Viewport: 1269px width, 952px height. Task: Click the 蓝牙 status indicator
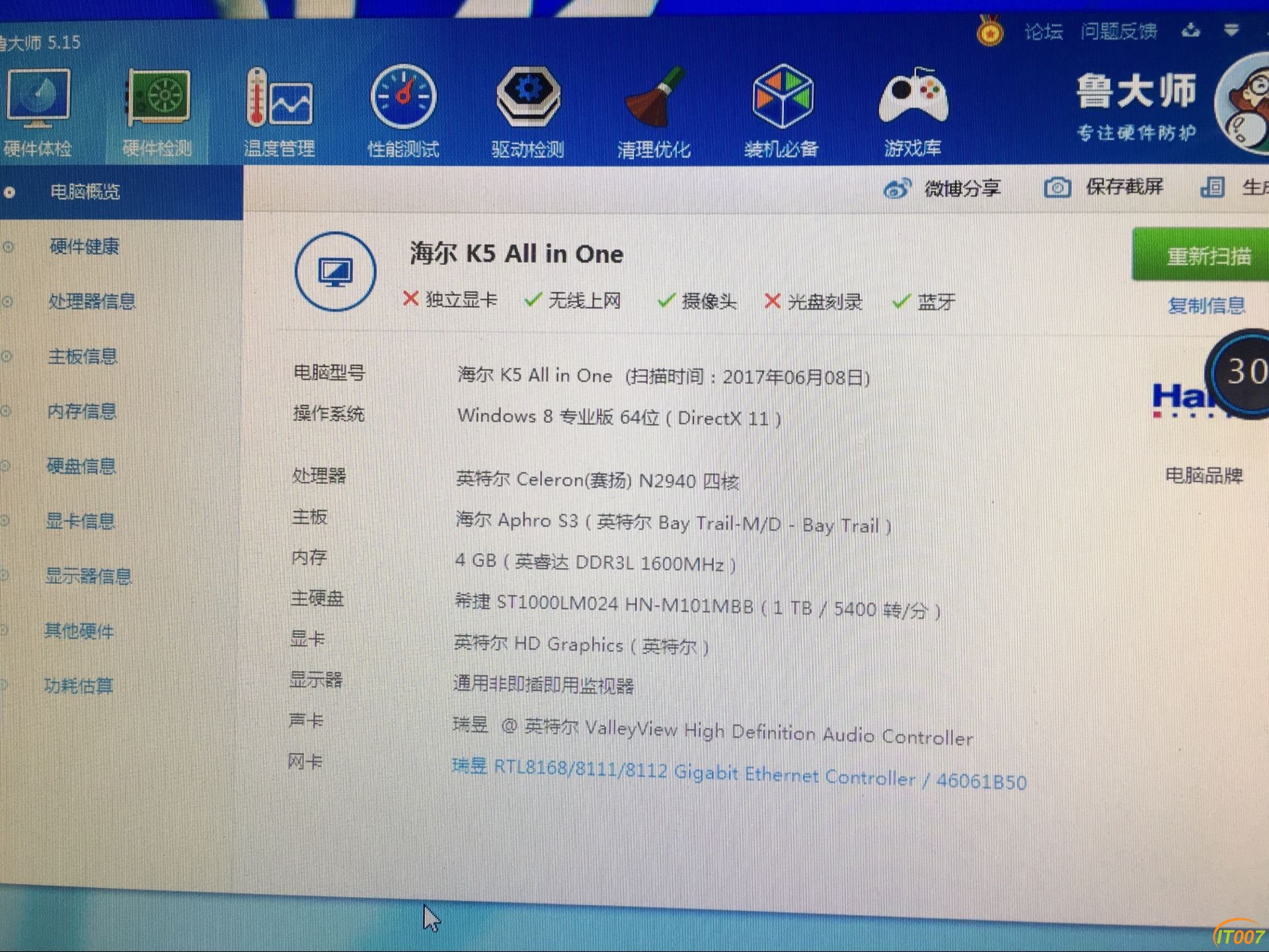click(x=924, y=303)
